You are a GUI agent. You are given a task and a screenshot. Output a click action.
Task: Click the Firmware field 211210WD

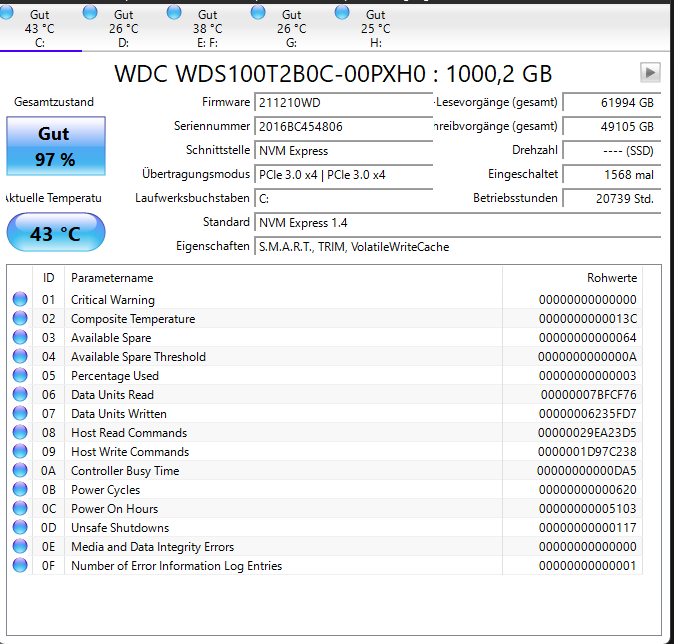click(x=343, y=103)
